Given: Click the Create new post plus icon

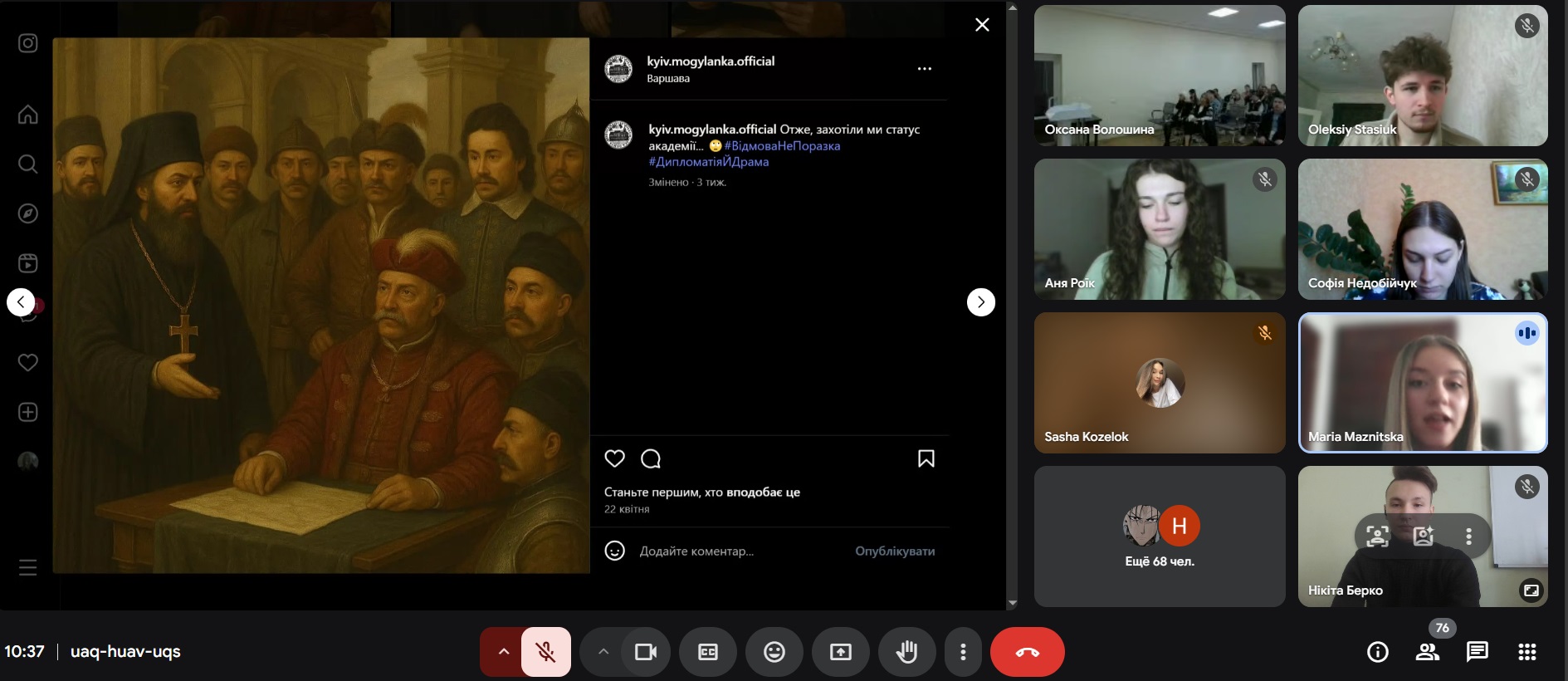Looking at the screenshot, I should pos(27,412).
